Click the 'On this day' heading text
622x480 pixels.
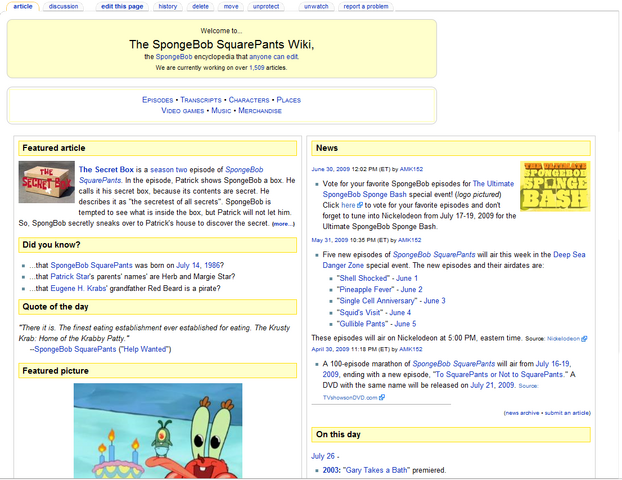338,434
